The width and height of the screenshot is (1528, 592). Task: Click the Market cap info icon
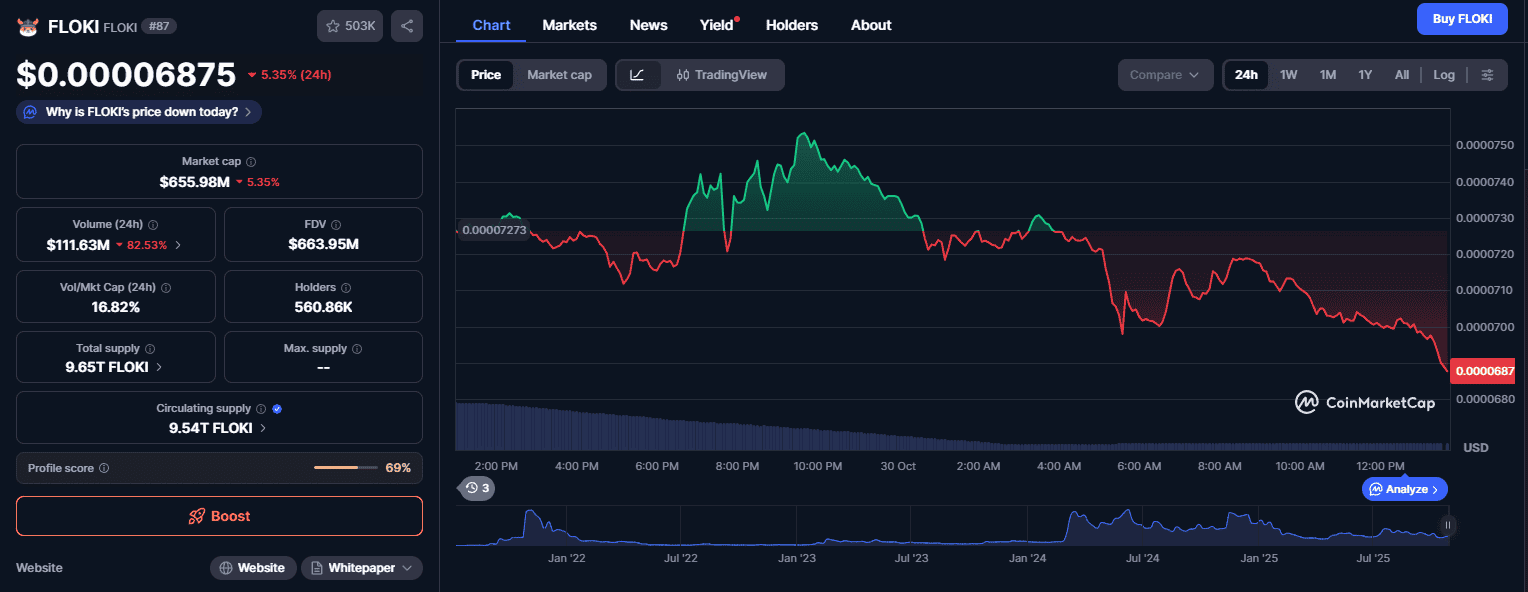click(251, 162)
